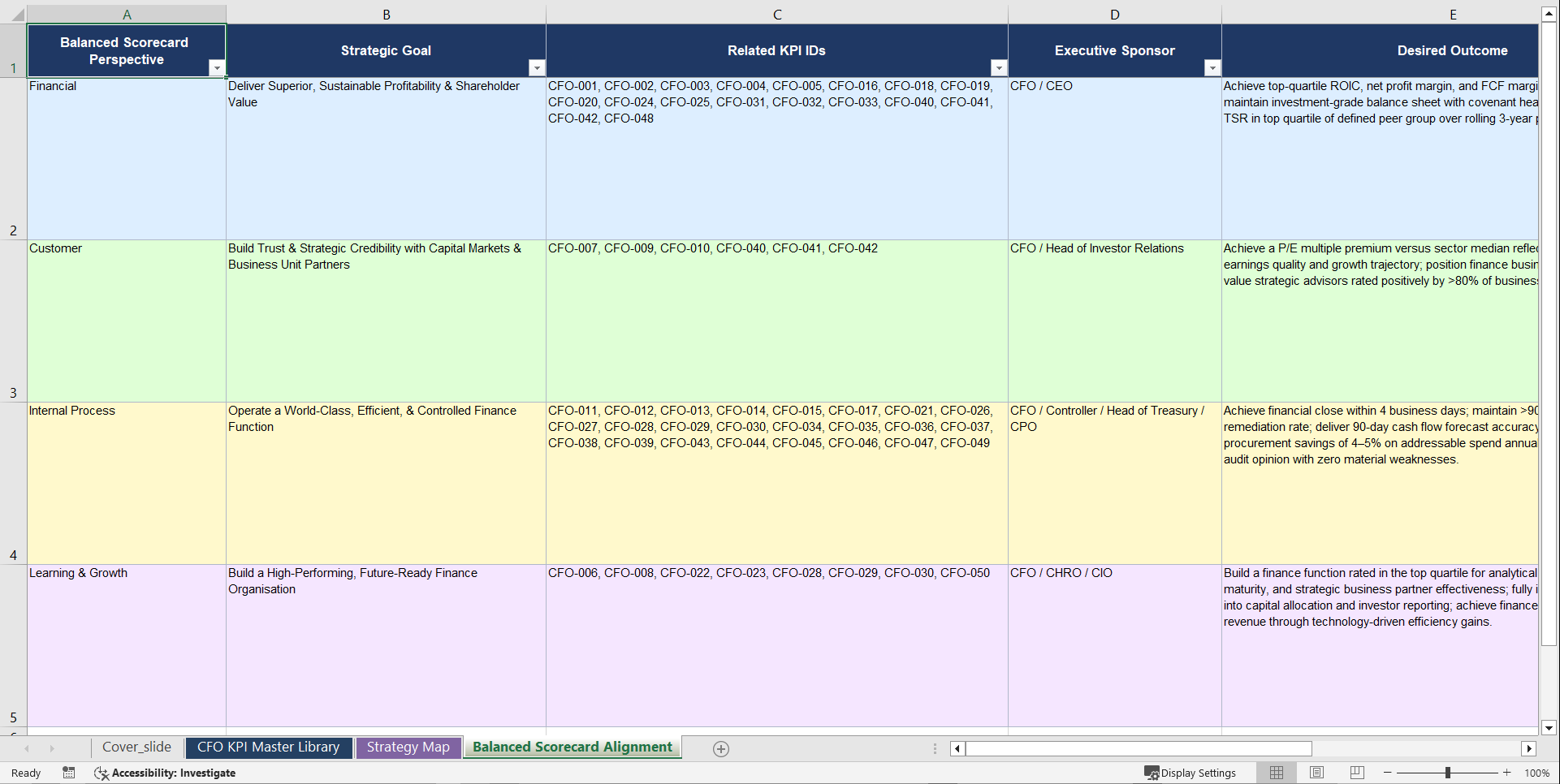This screenshot has height=784, width=1560.
Task: Select the Customer perspective cell
Action: coord(127,321)
